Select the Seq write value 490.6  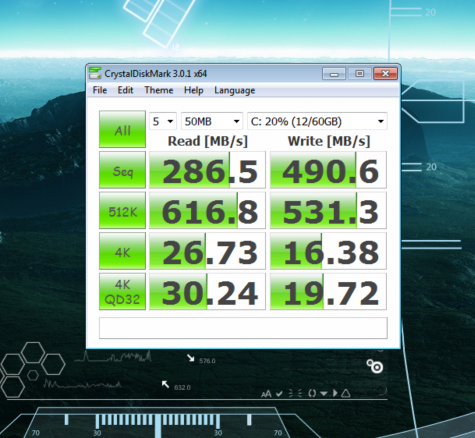pyautogui.click(x=328, y=170)
